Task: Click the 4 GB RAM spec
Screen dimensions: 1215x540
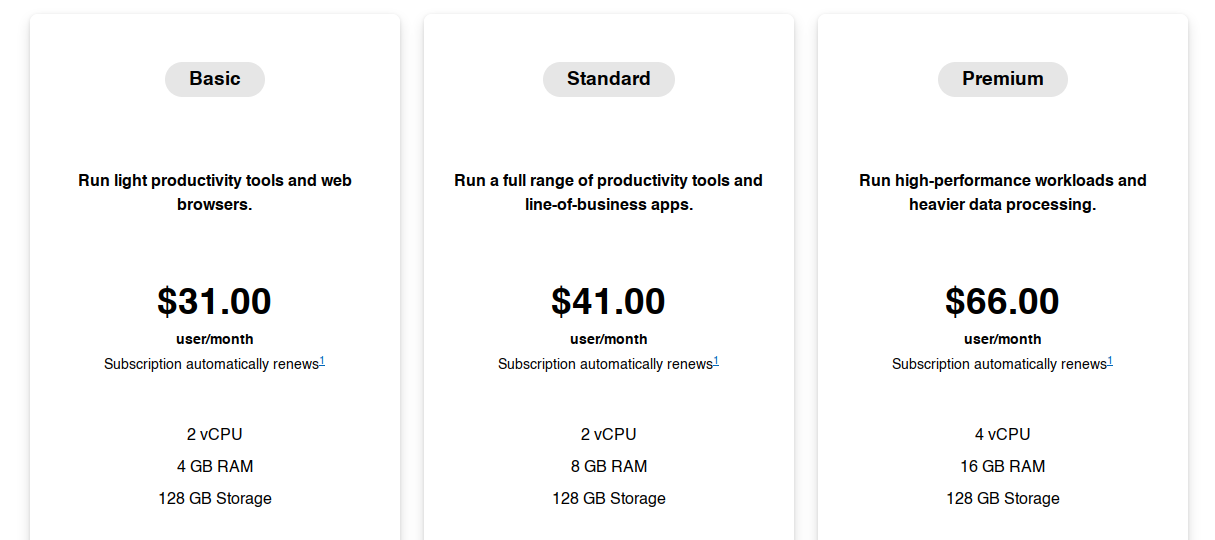Action: click(215, 466)
